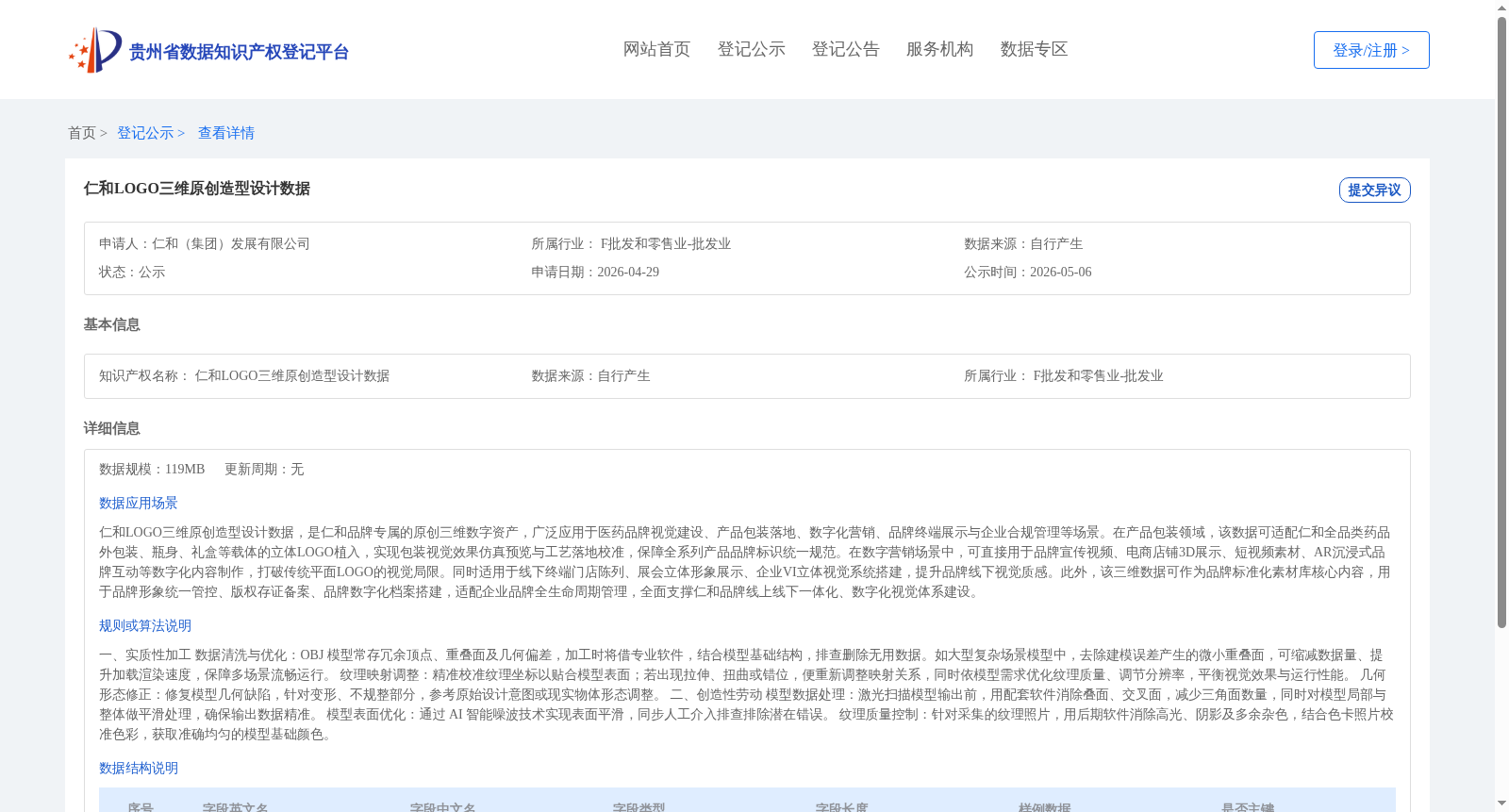Click the 查看详情 breadcrumb link

(x=226, y=133)
